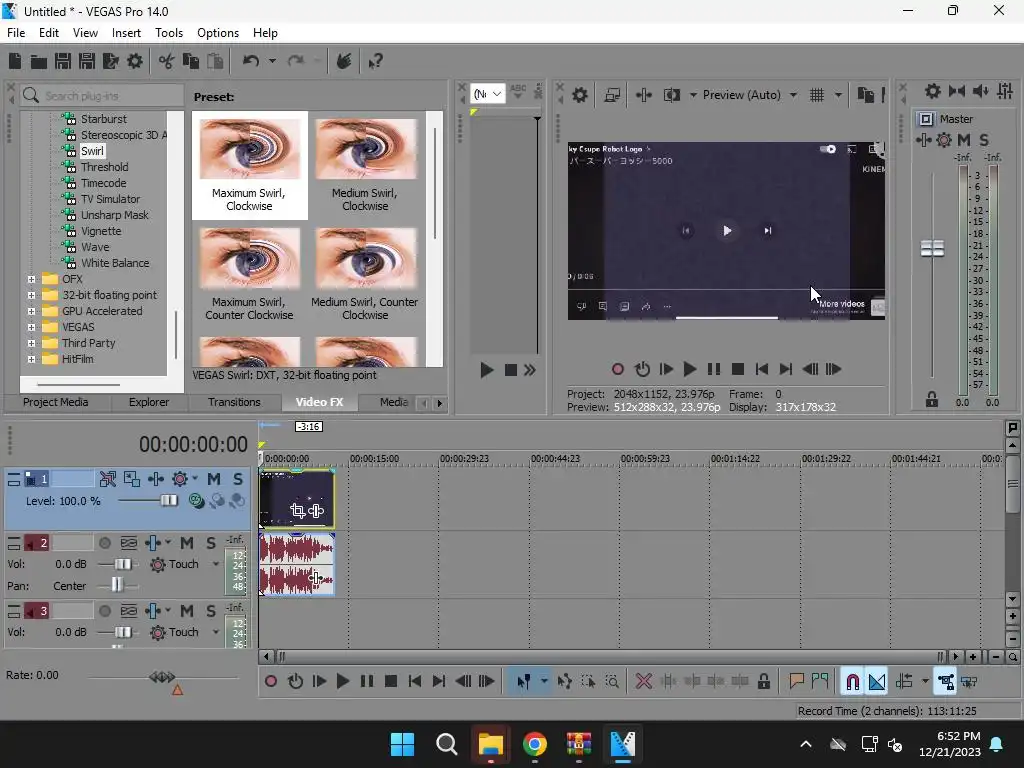Open the File menu
Image resolution: width=1024 pixels, height=768 pixels.
click(x=16, y=33)
